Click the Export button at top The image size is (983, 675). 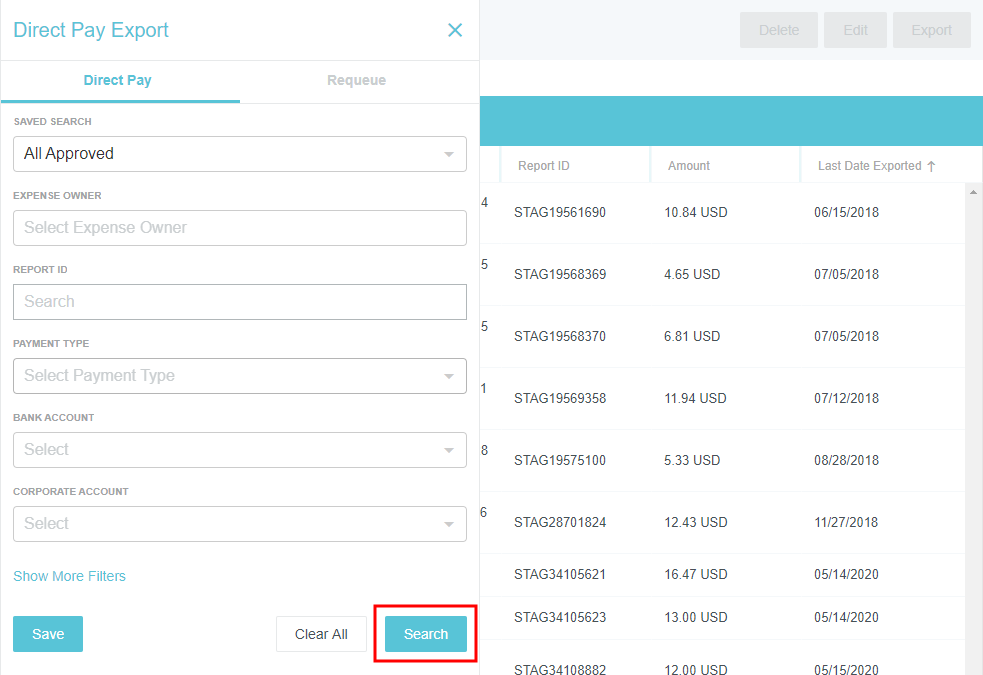(931, 30)
